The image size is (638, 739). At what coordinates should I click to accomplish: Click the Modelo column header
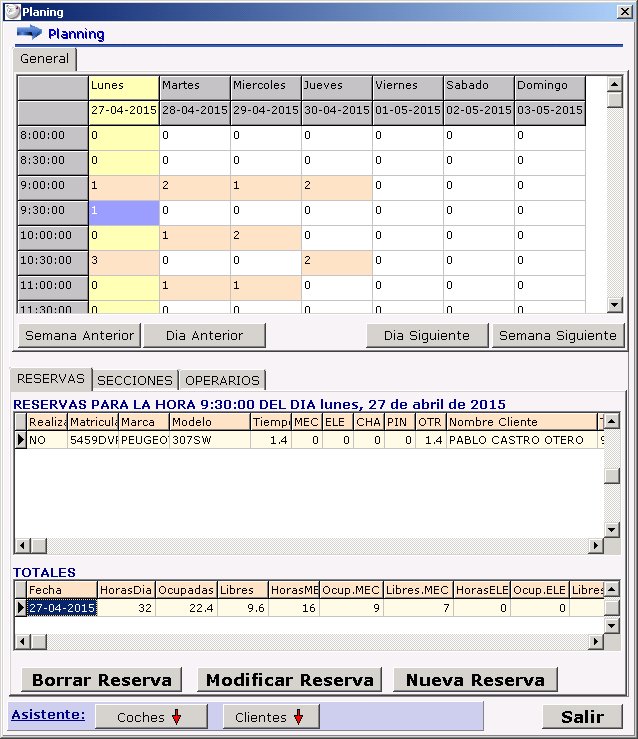[x=210, y=422]
